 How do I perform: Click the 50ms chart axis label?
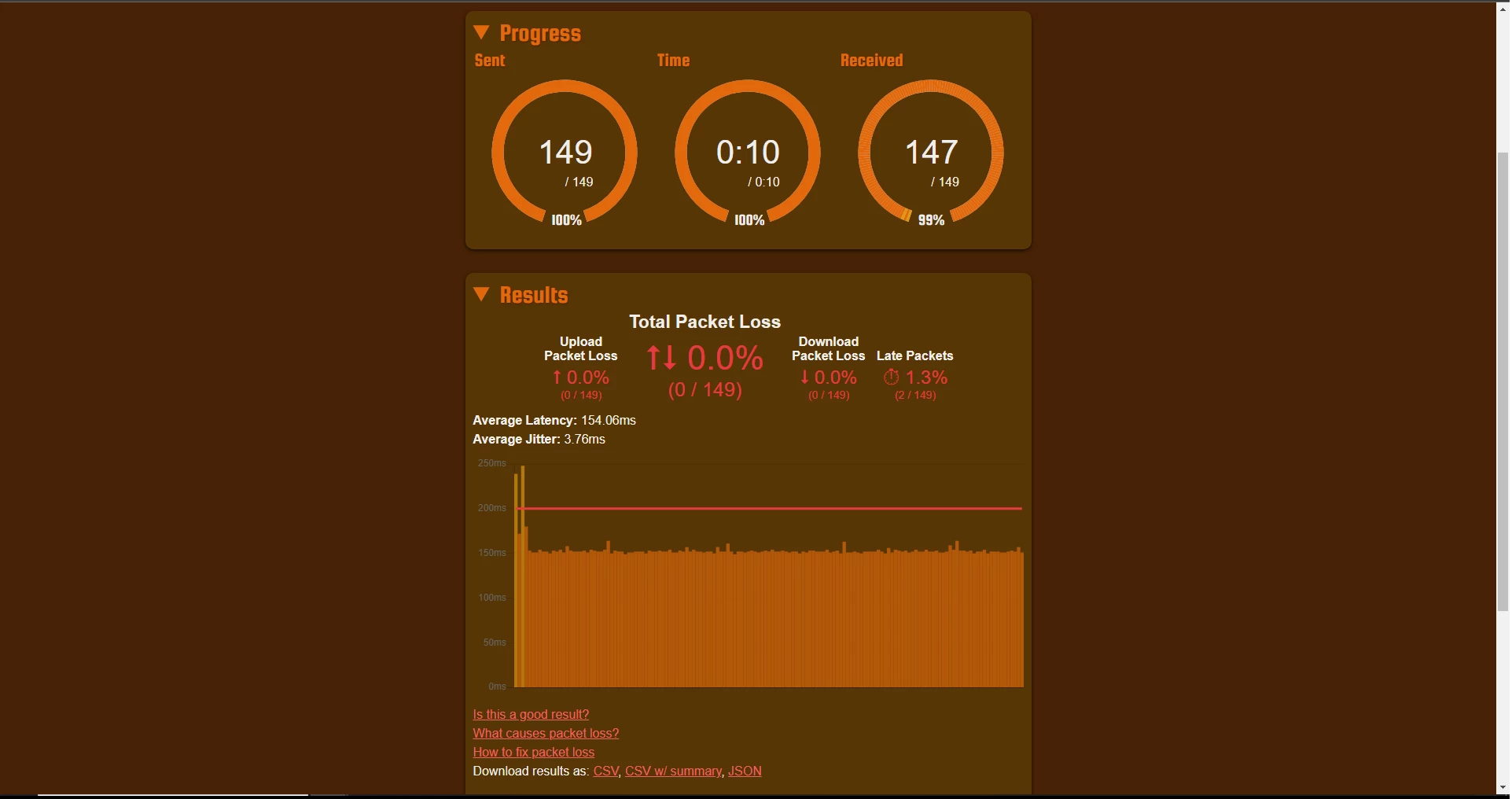495,643
